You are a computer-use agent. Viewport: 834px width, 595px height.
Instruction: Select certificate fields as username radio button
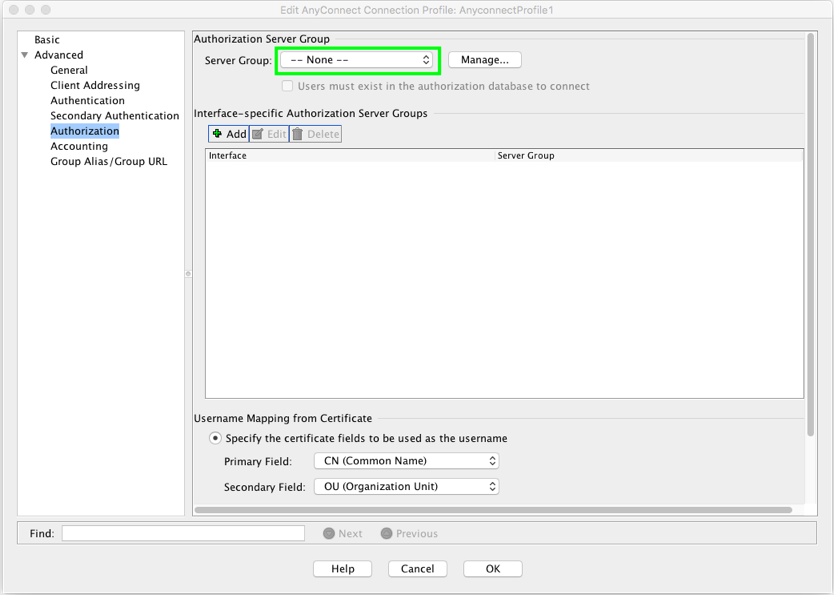pos(215,438)
